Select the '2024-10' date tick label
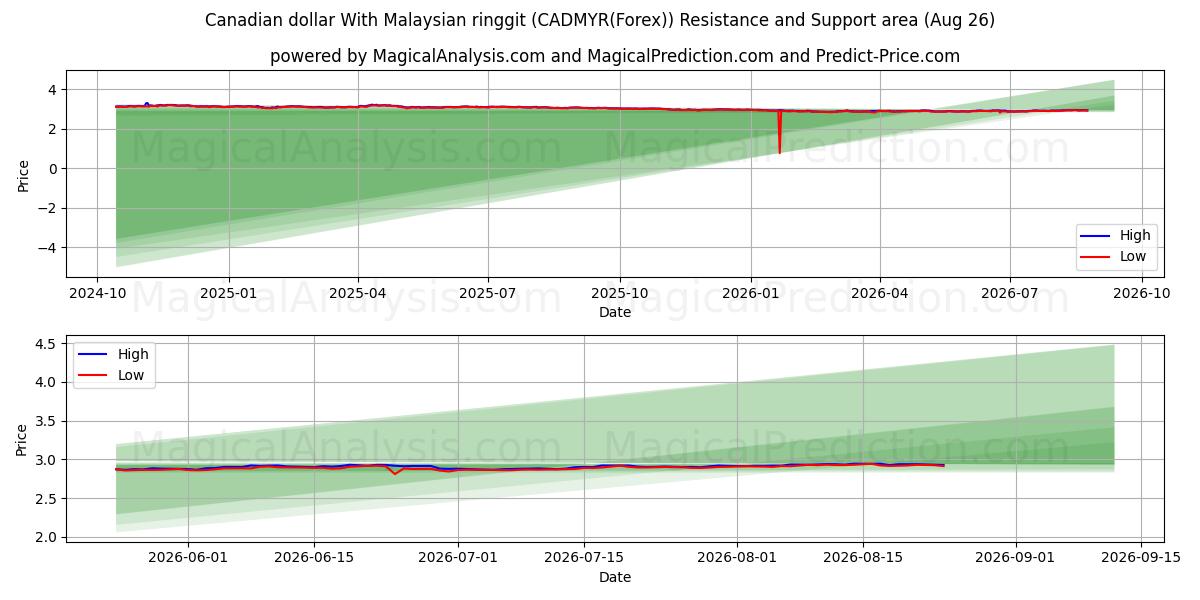Image resolution: width=1200 pixels, height=600 pixels. (97, 294)
